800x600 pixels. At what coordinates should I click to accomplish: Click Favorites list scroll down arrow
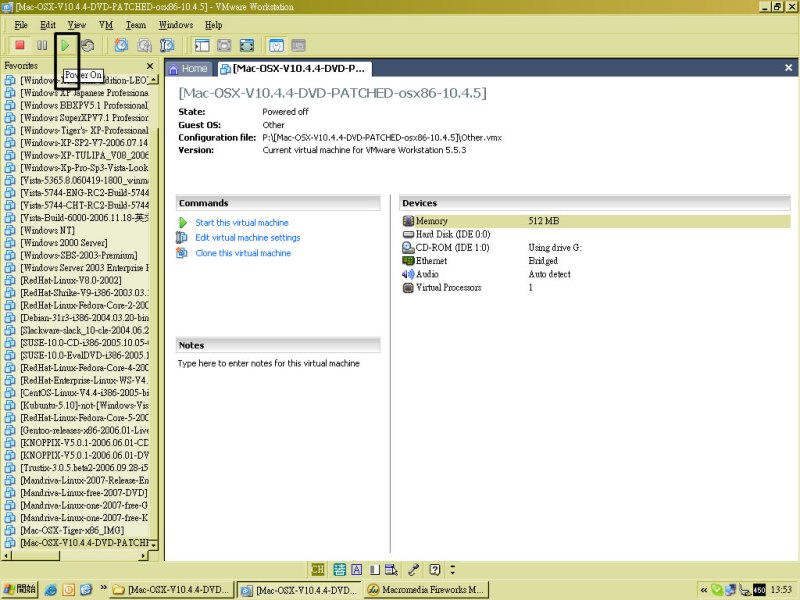pos(154,545)
